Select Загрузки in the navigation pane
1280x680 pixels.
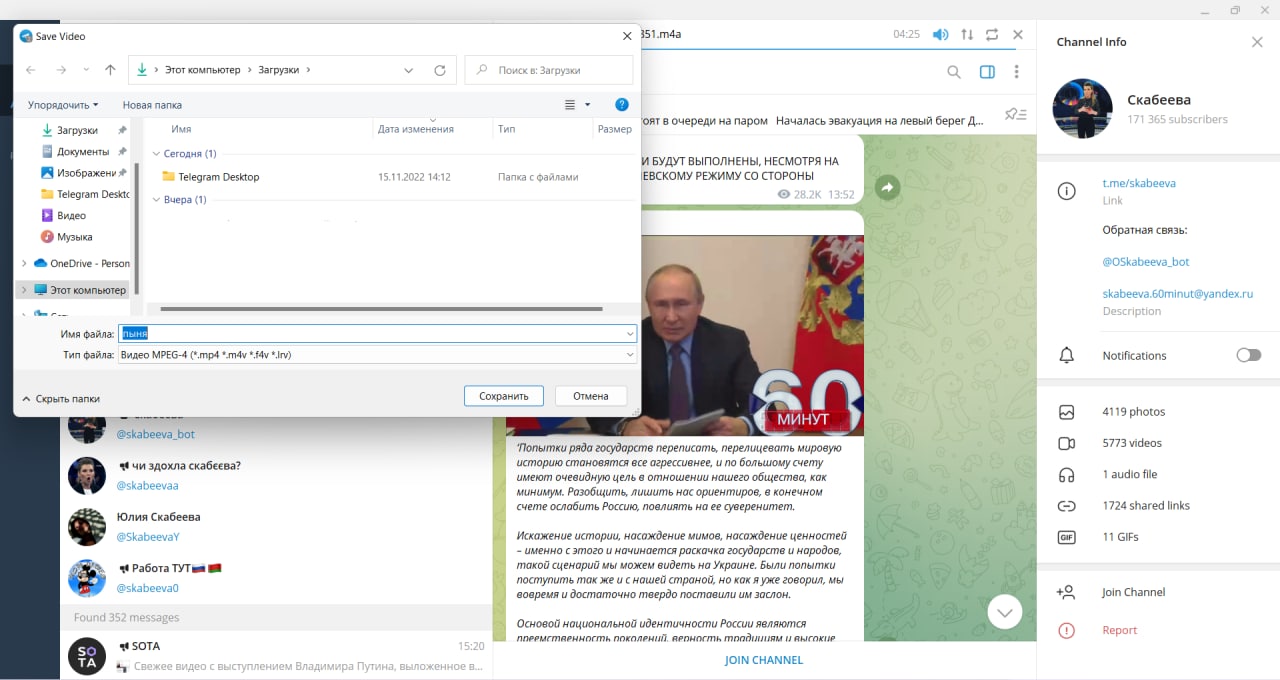(x=77, y=130)
